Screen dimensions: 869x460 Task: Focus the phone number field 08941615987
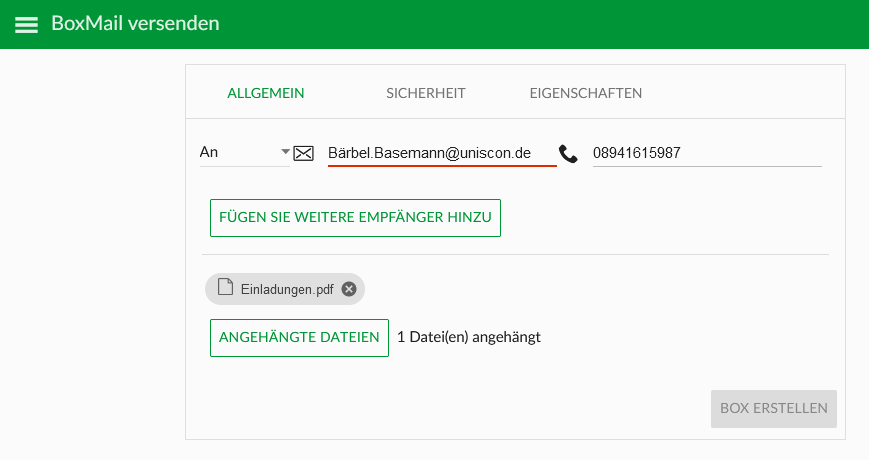pos(707,153)
